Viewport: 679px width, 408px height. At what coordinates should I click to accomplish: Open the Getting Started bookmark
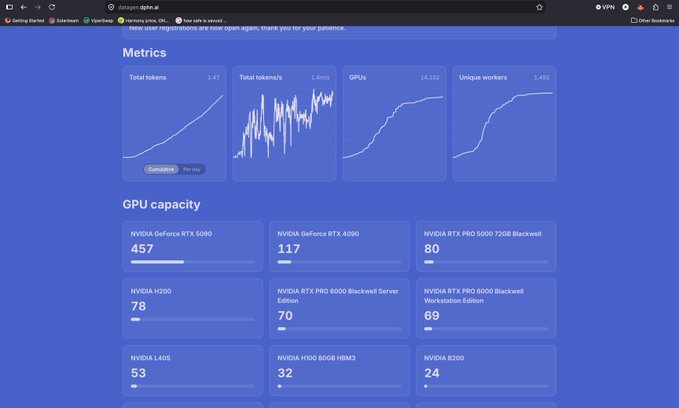coord(24,20)
